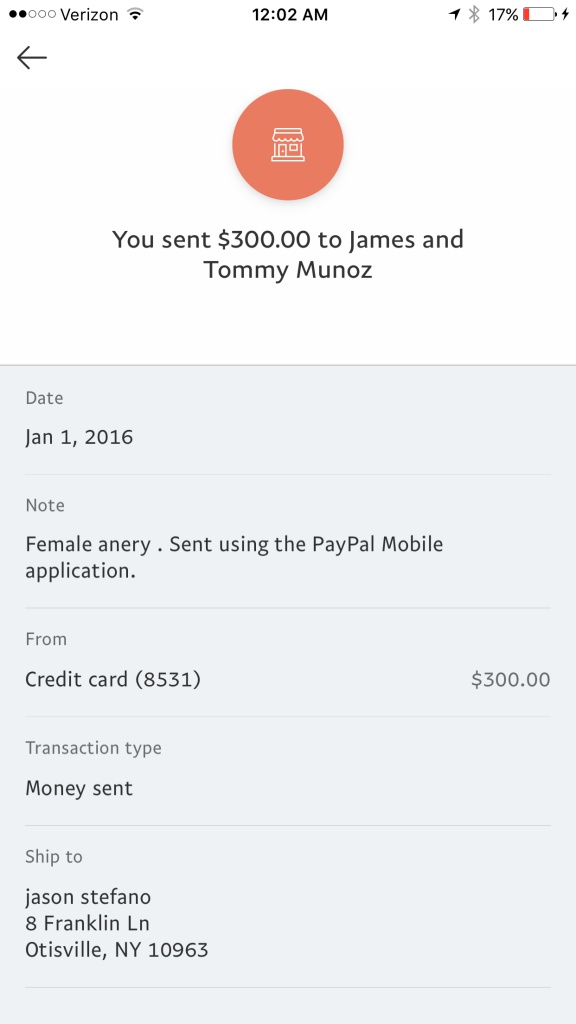Select the Money sent transaction type
The width and height of the screenshot is (576, 1024).
coord(79,788)
